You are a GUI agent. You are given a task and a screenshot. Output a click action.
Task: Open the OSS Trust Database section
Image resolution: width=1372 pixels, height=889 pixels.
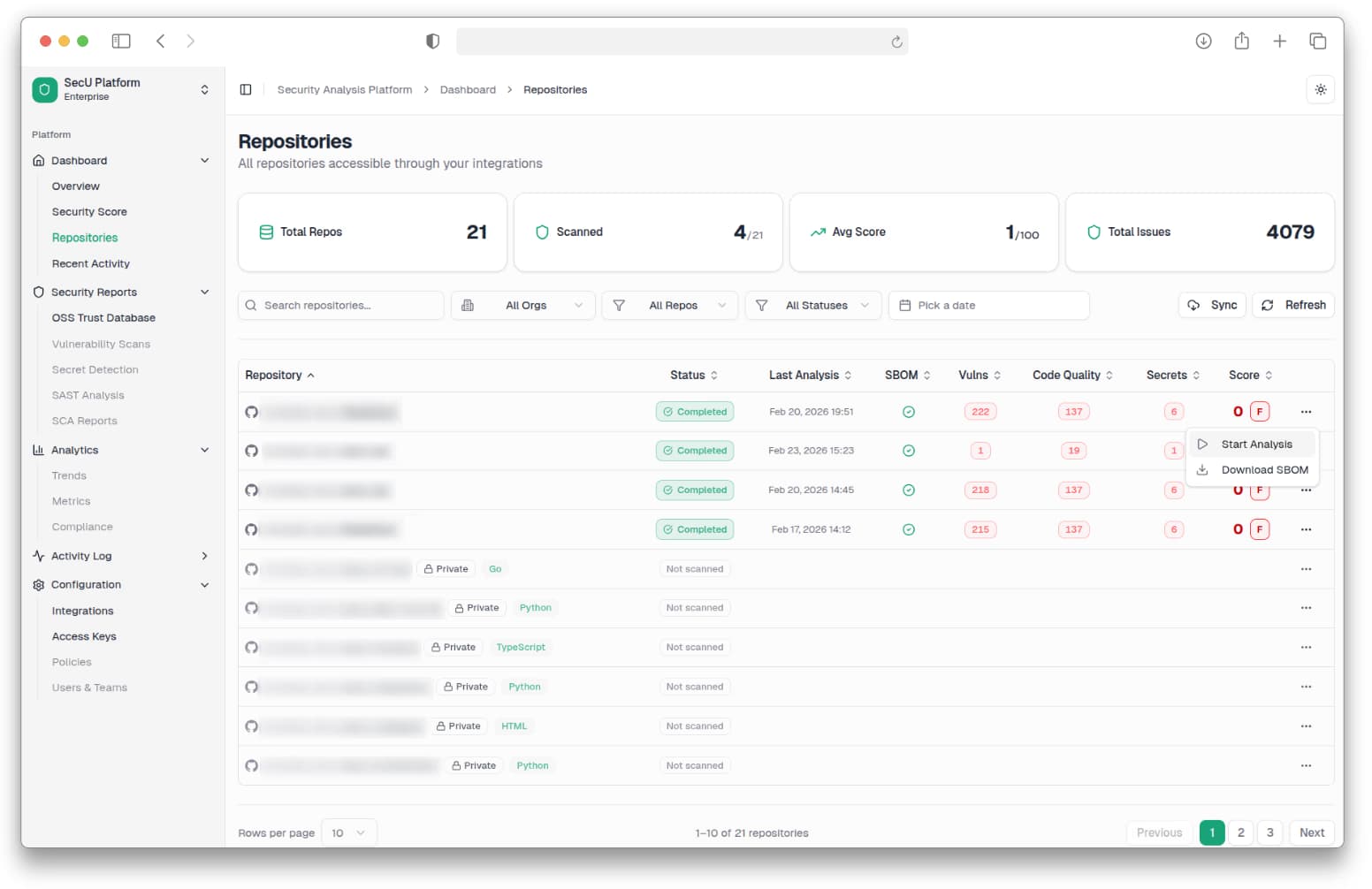103,317
